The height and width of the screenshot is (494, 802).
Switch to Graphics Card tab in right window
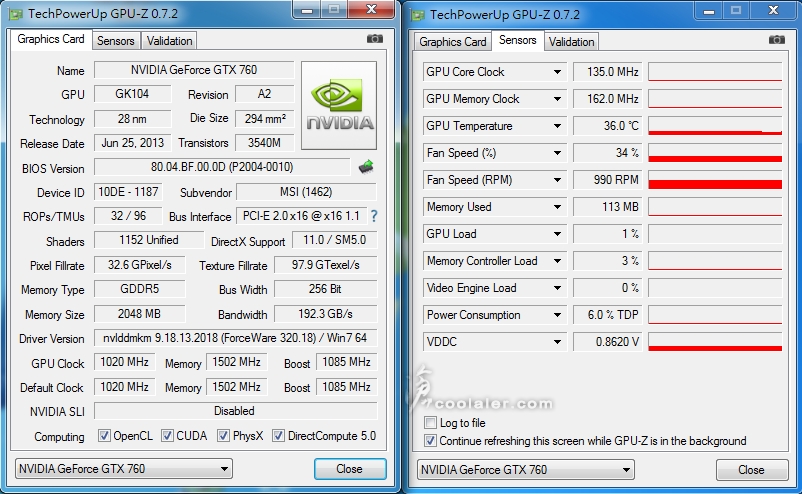click(x=453, y=42)
